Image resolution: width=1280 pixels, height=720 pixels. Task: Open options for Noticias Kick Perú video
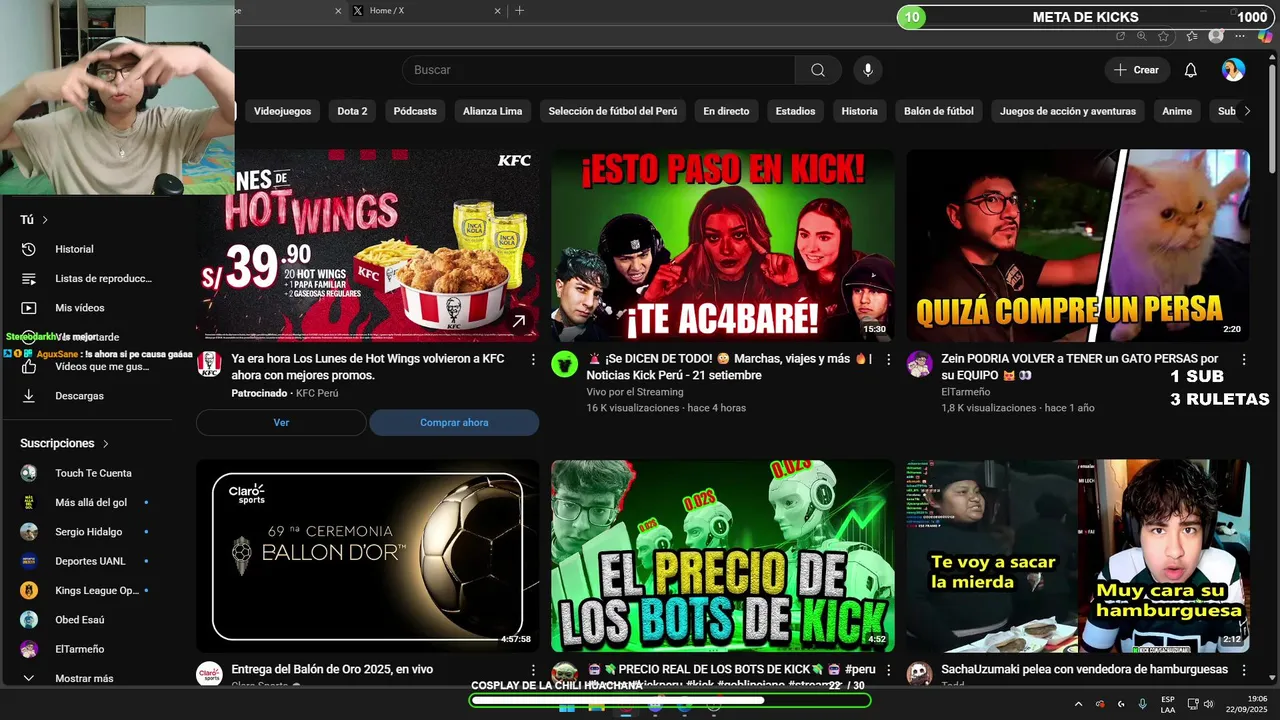(888, 359)
